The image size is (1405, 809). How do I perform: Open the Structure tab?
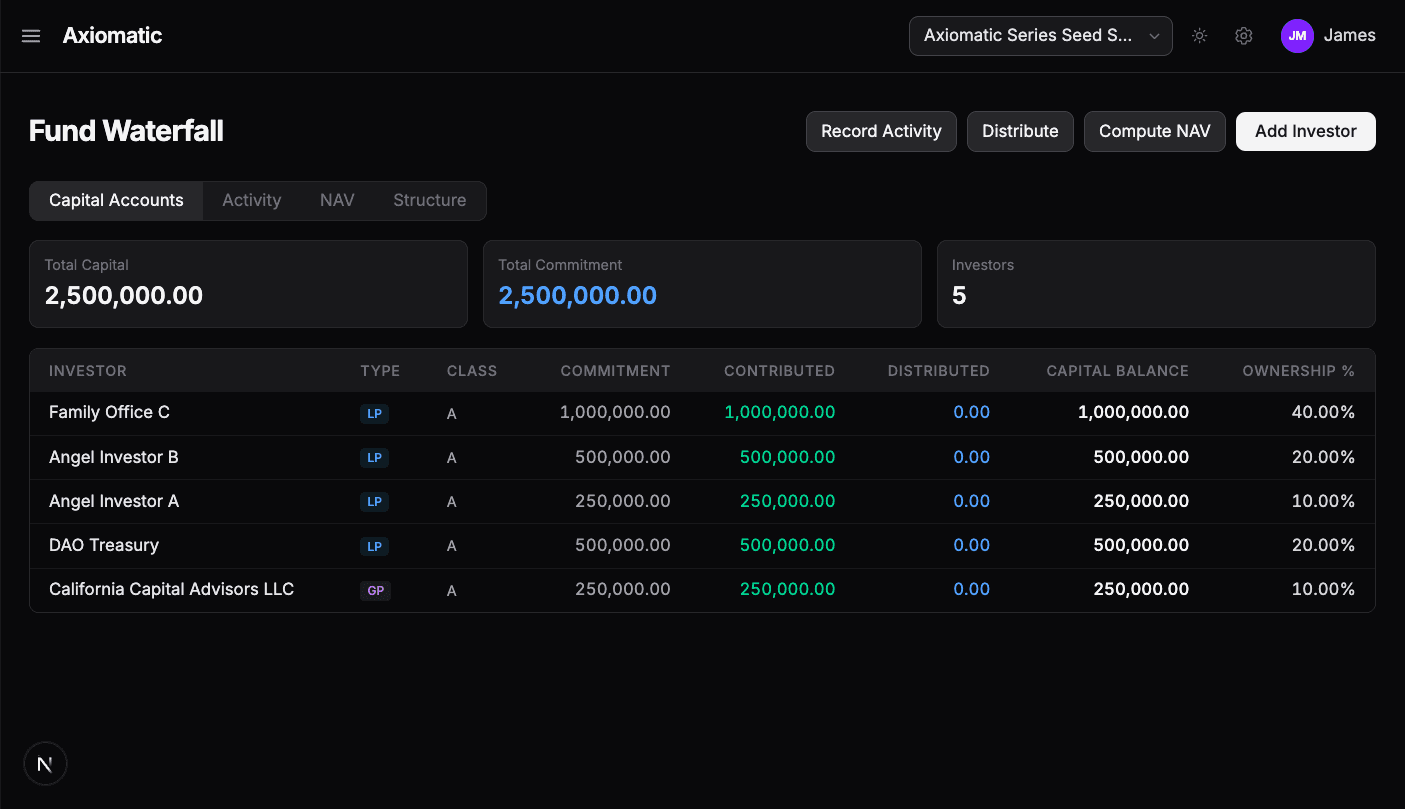pyautogui.click(x=430, y=200)
